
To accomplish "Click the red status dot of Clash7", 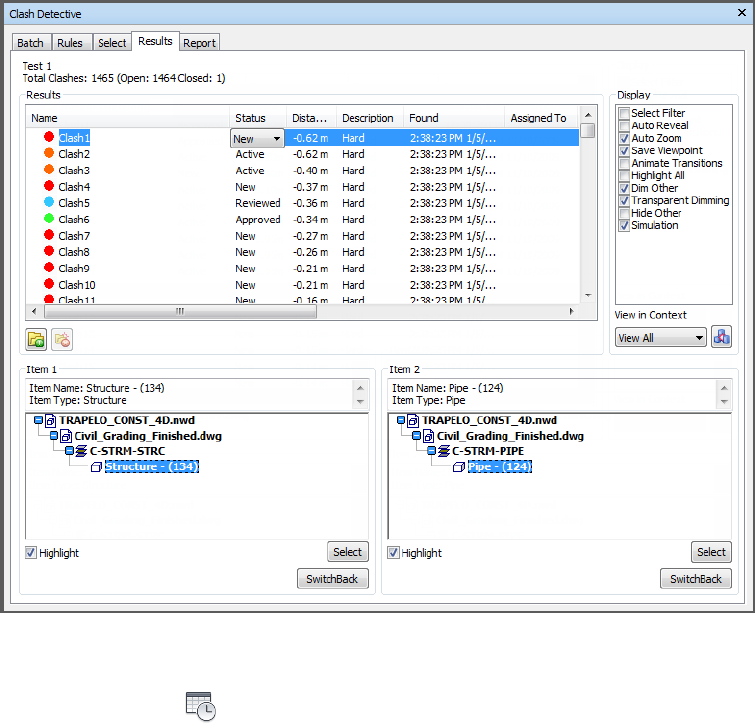I will [x=49, y=235].
